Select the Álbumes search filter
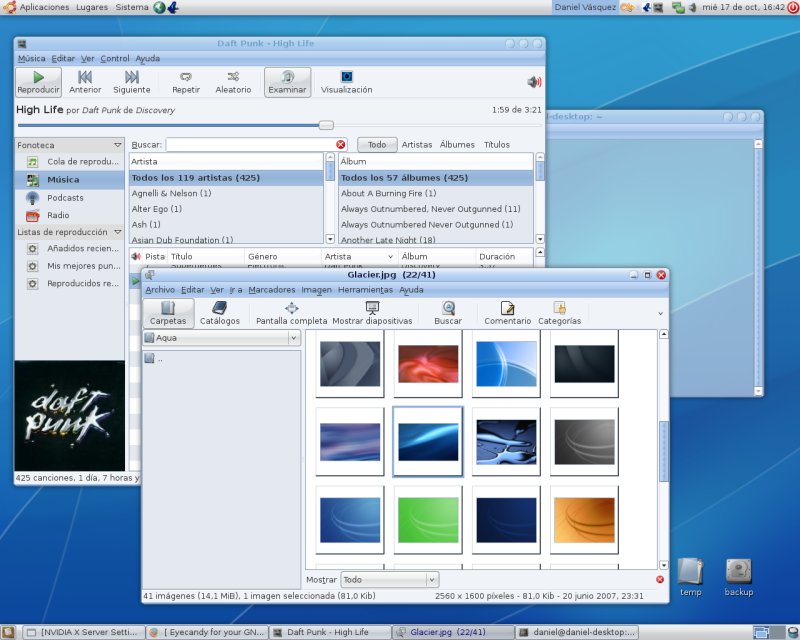Image resolution: width=800 pixels, height=640 pixels. [x=457, y=144]
